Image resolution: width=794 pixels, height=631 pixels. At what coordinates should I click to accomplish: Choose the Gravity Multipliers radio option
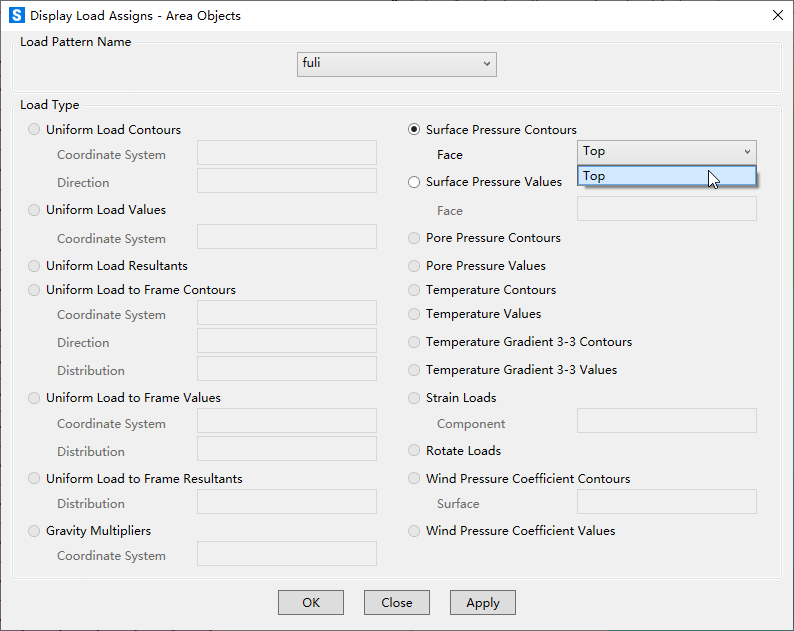pos(34,531)
